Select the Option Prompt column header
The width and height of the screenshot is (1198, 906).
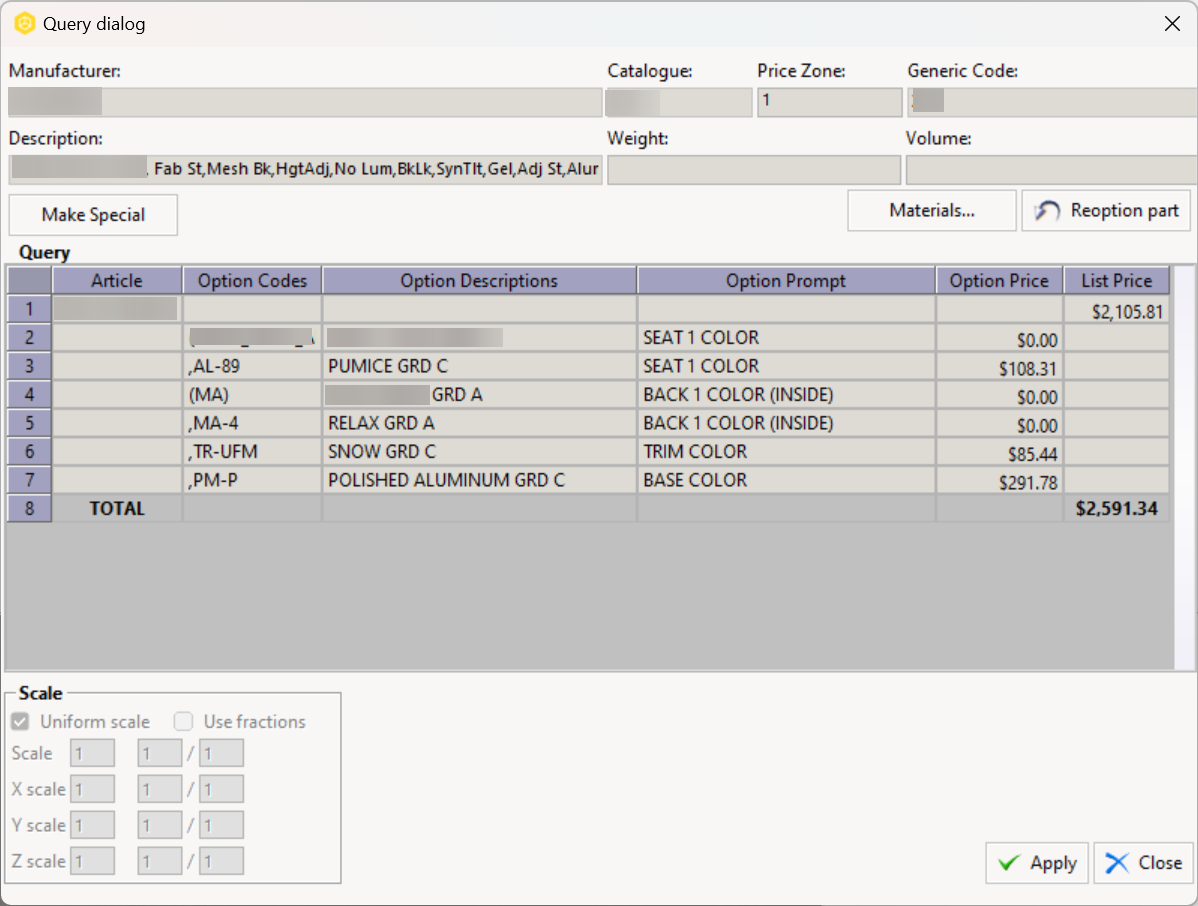[x=785, y=280]
